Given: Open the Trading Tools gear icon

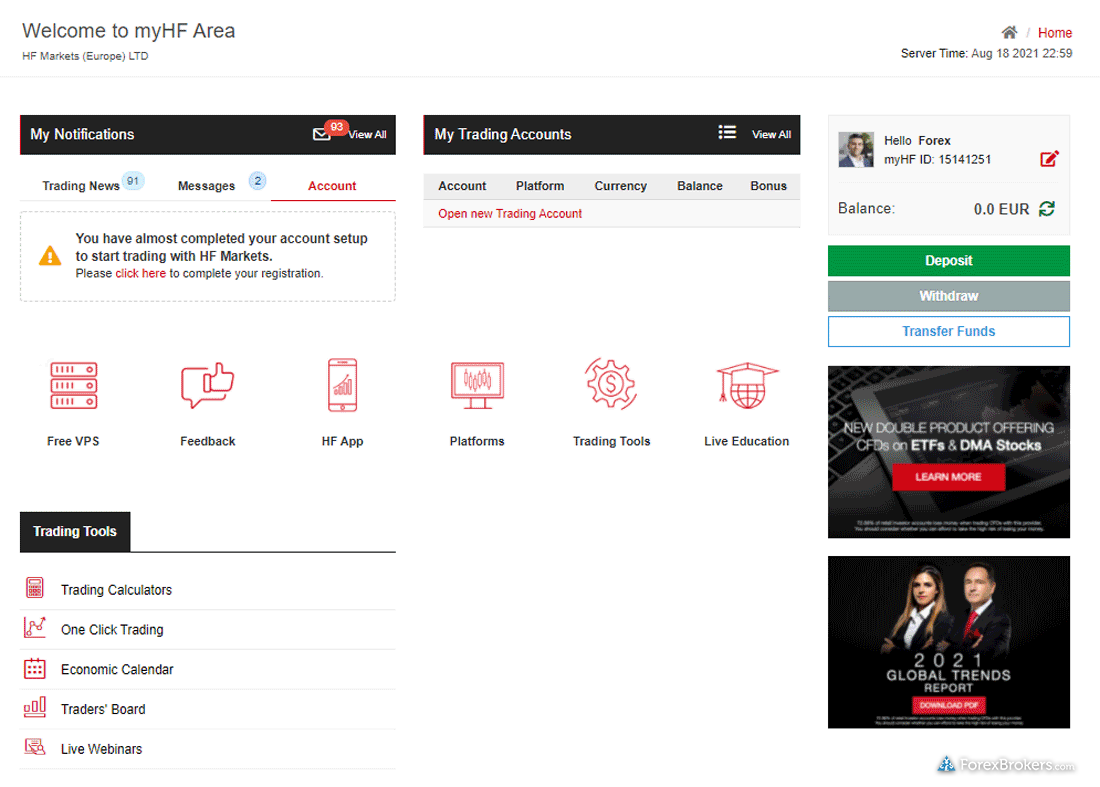Looking at the screenshot, I should tap(611, 384).
